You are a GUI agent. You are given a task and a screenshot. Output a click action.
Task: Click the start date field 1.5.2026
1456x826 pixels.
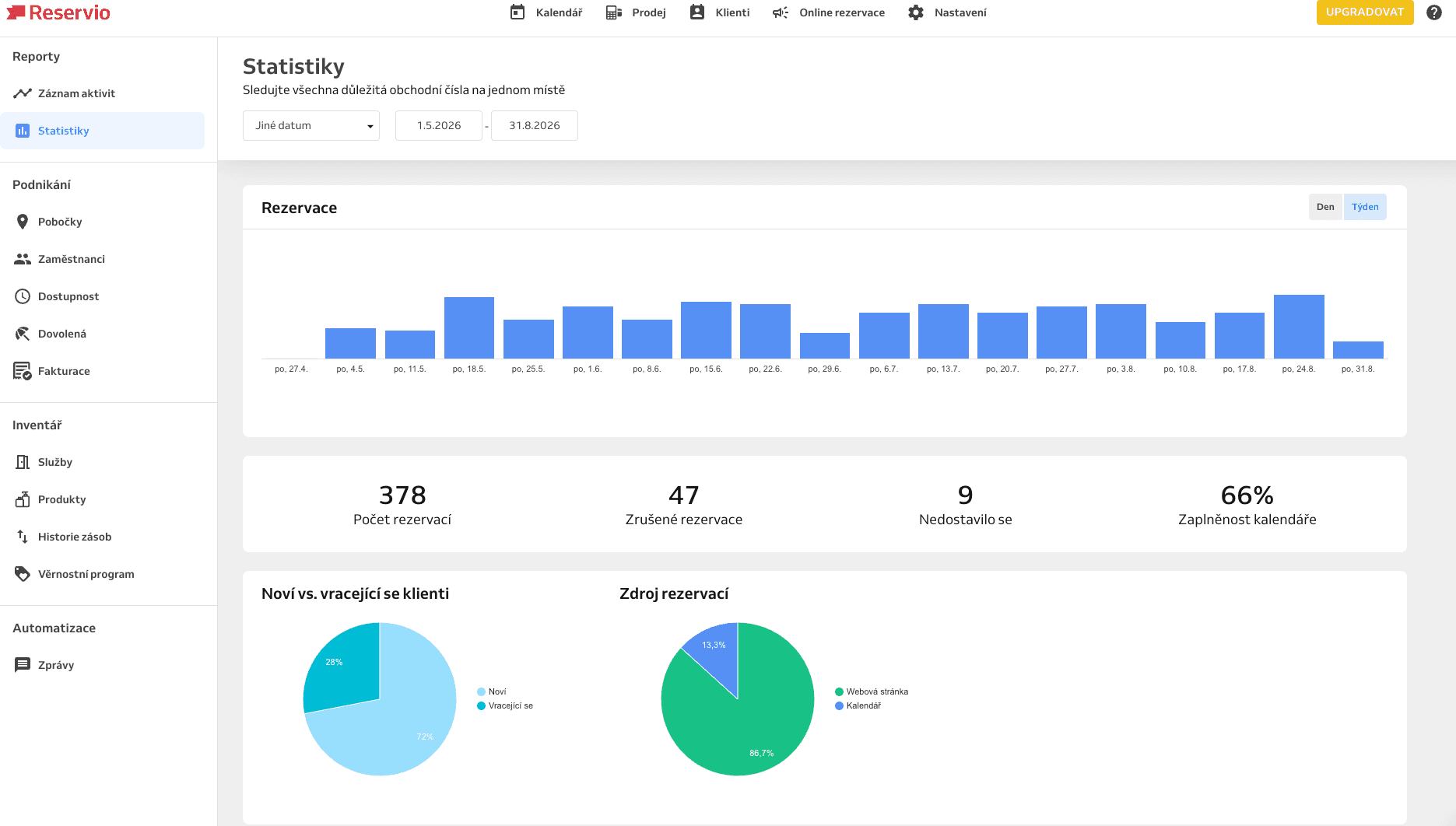point(439,125)
